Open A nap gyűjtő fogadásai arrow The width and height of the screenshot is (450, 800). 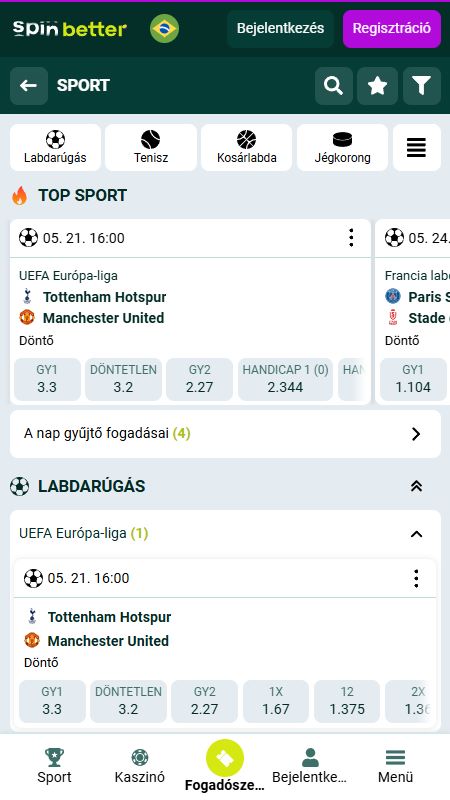click(416, 434)
